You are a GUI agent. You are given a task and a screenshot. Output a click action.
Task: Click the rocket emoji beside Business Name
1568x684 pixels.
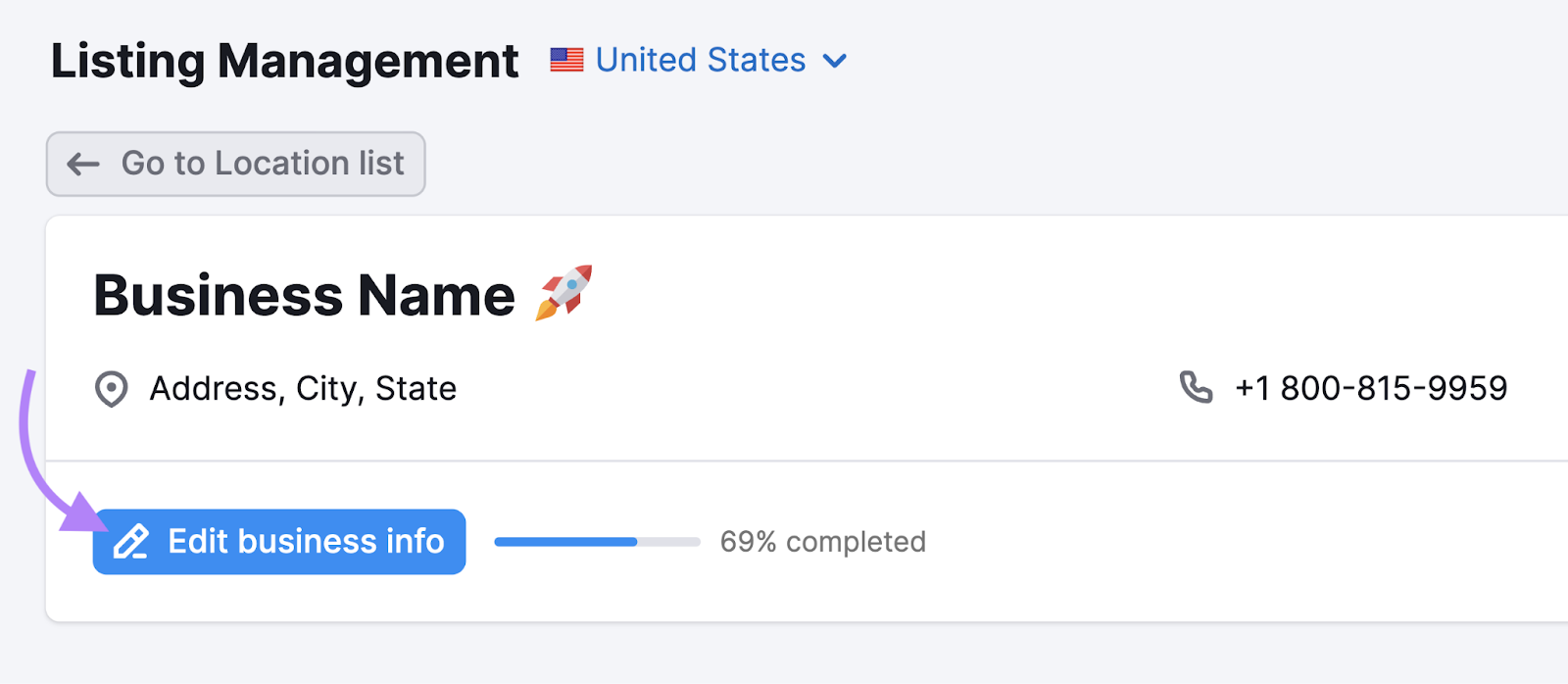tap(564, 293)
